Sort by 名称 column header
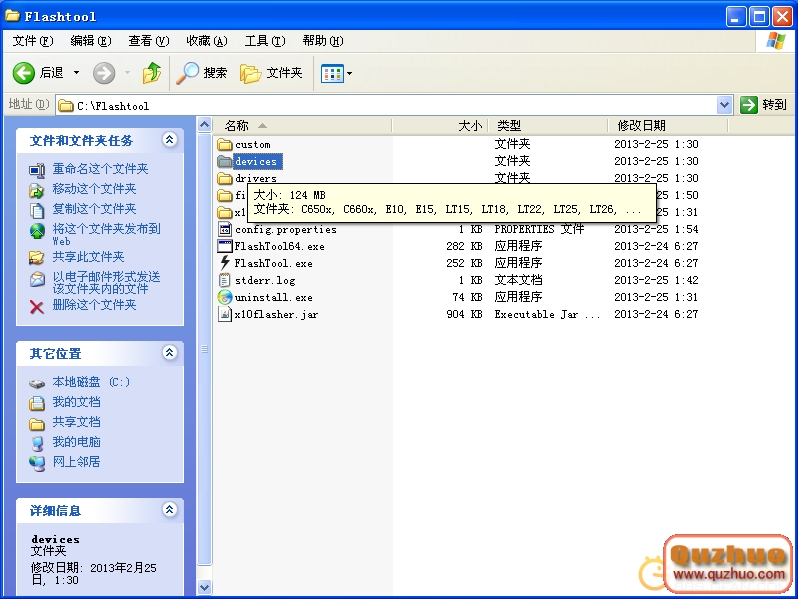The width and height of the screenshot is (798, 599). (x=302, y=125)
